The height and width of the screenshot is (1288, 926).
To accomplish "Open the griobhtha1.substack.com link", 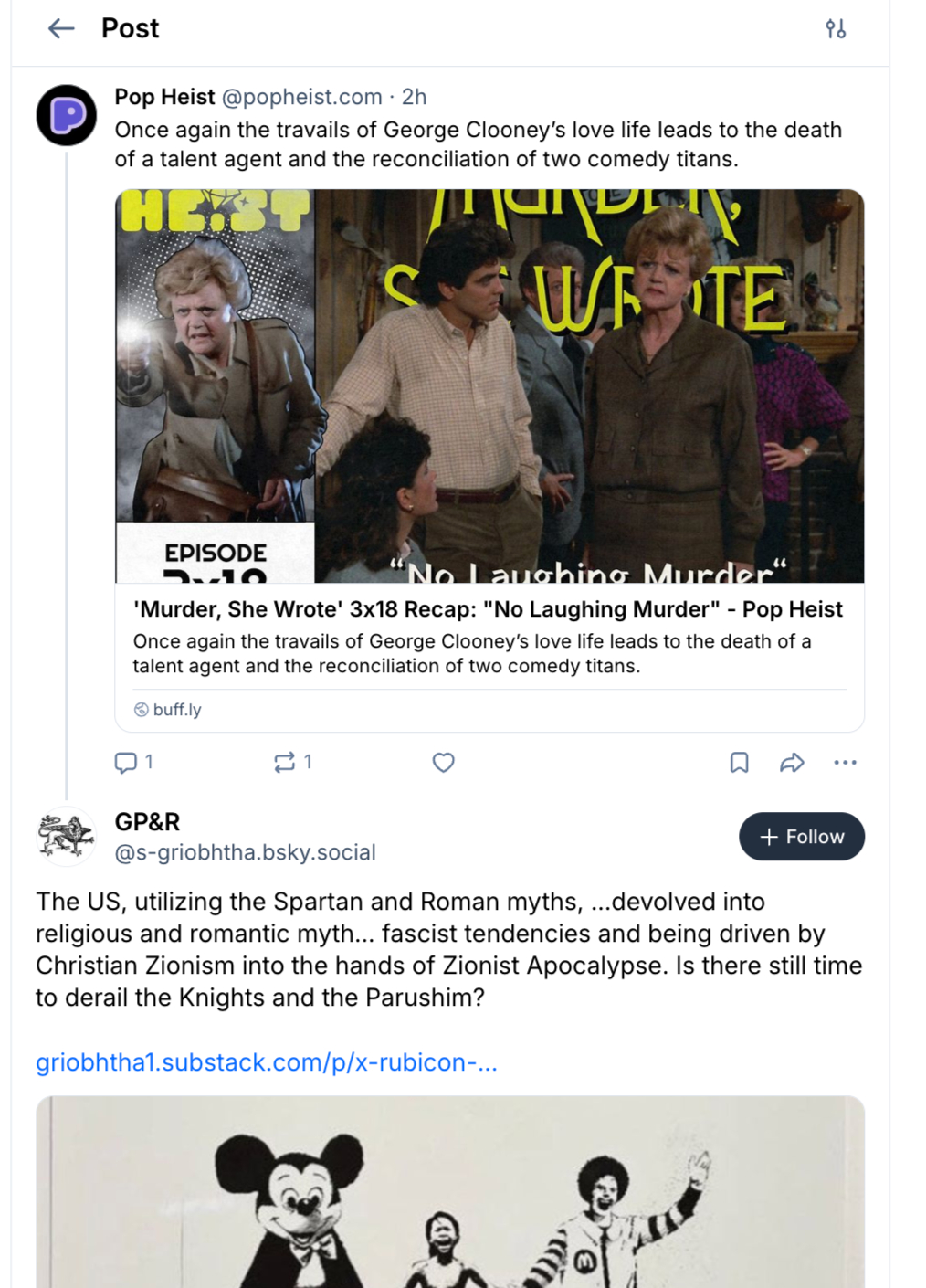I will [267, 1062].
